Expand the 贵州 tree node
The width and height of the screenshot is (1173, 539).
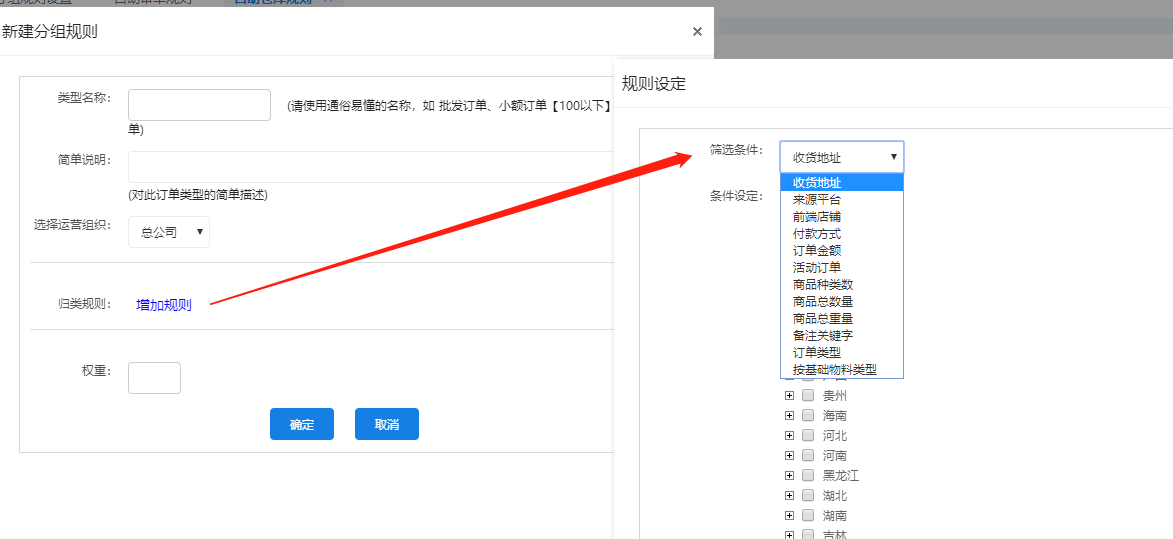tap(789, 395)
